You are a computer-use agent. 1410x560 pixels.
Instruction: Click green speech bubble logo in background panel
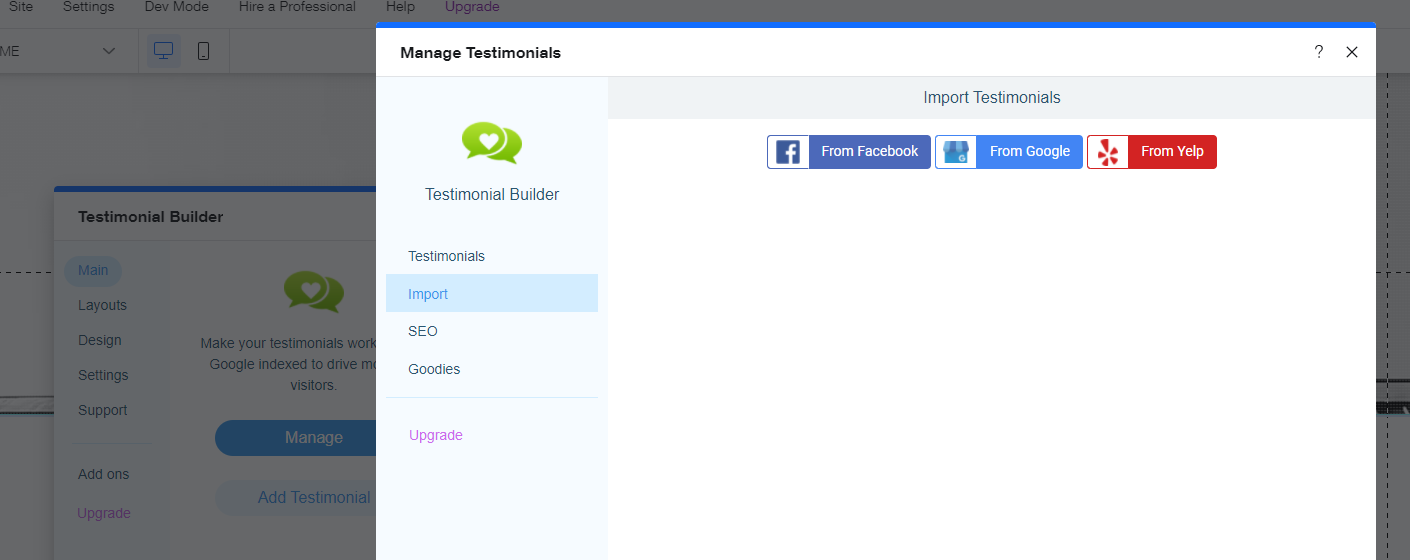coord(314,291)
